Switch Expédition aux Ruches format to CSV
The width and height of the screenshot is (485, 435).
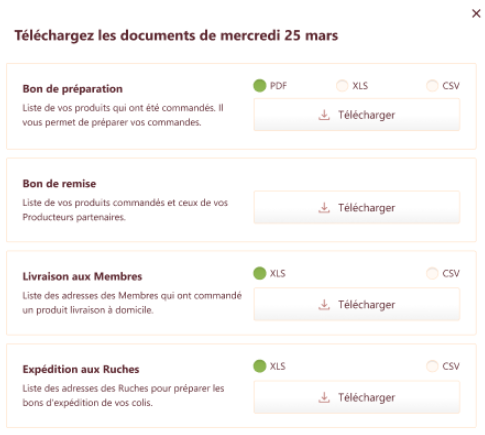tap(432, 366)
